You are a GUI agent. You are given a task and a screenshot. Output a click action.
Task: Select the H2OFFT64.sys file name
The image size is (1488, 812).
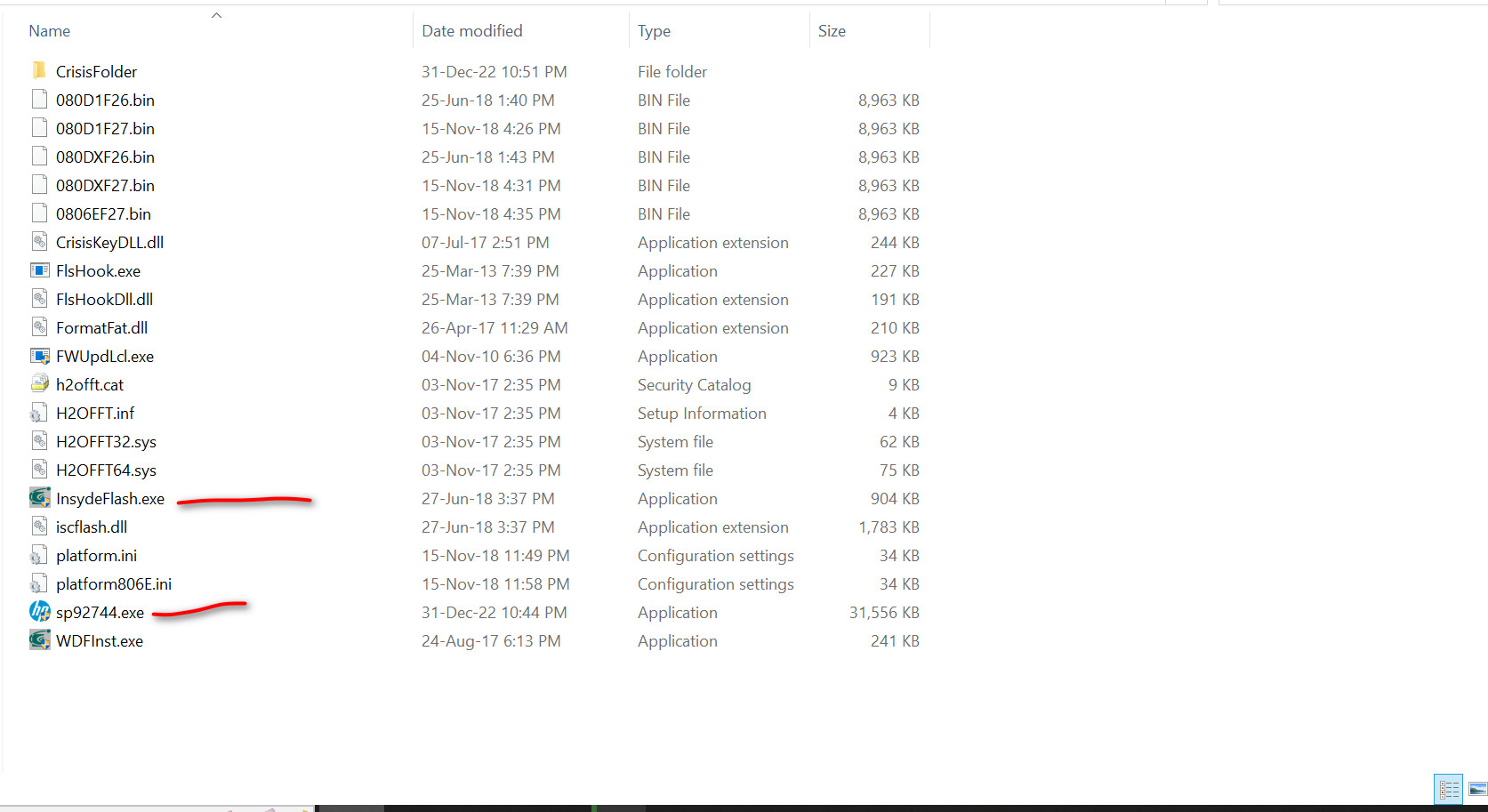pos(106,470)
